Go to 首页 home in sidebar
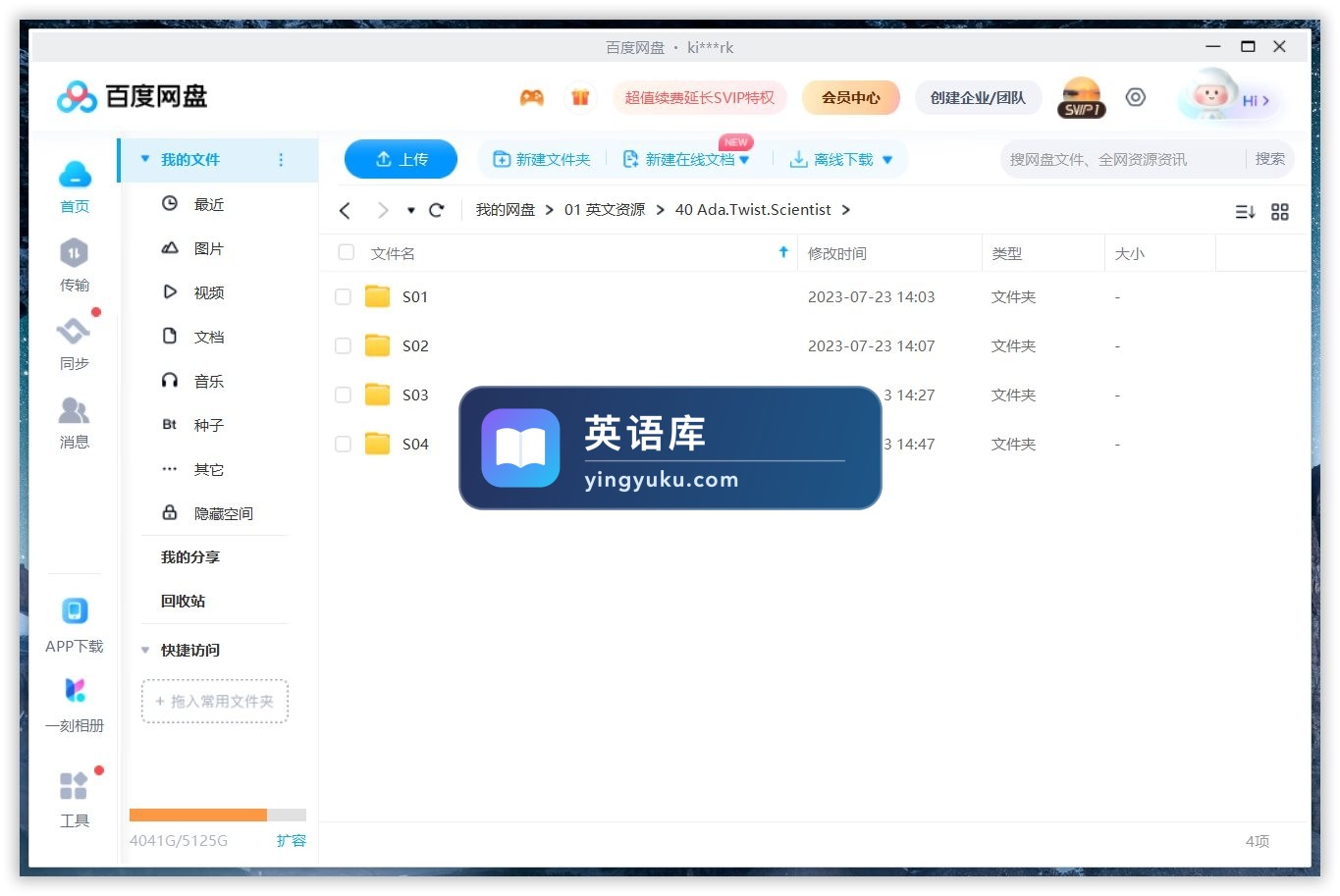Viewport: 1340px width, 896px height. tap(75, 186)
